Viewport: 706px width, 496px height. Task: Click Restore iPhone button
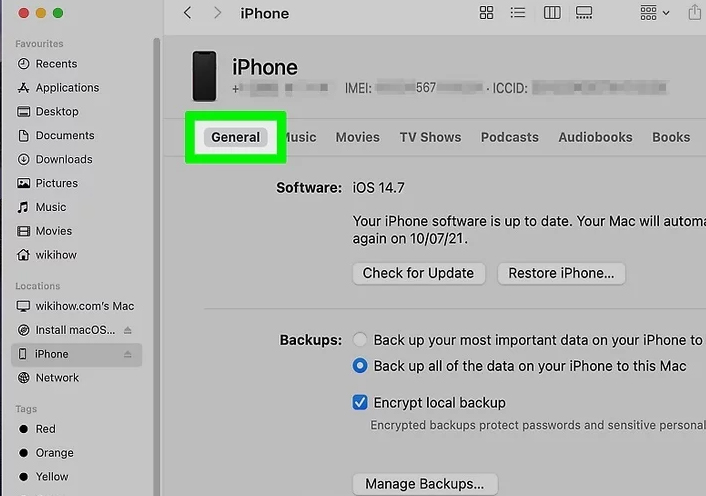tap(561, 273)
